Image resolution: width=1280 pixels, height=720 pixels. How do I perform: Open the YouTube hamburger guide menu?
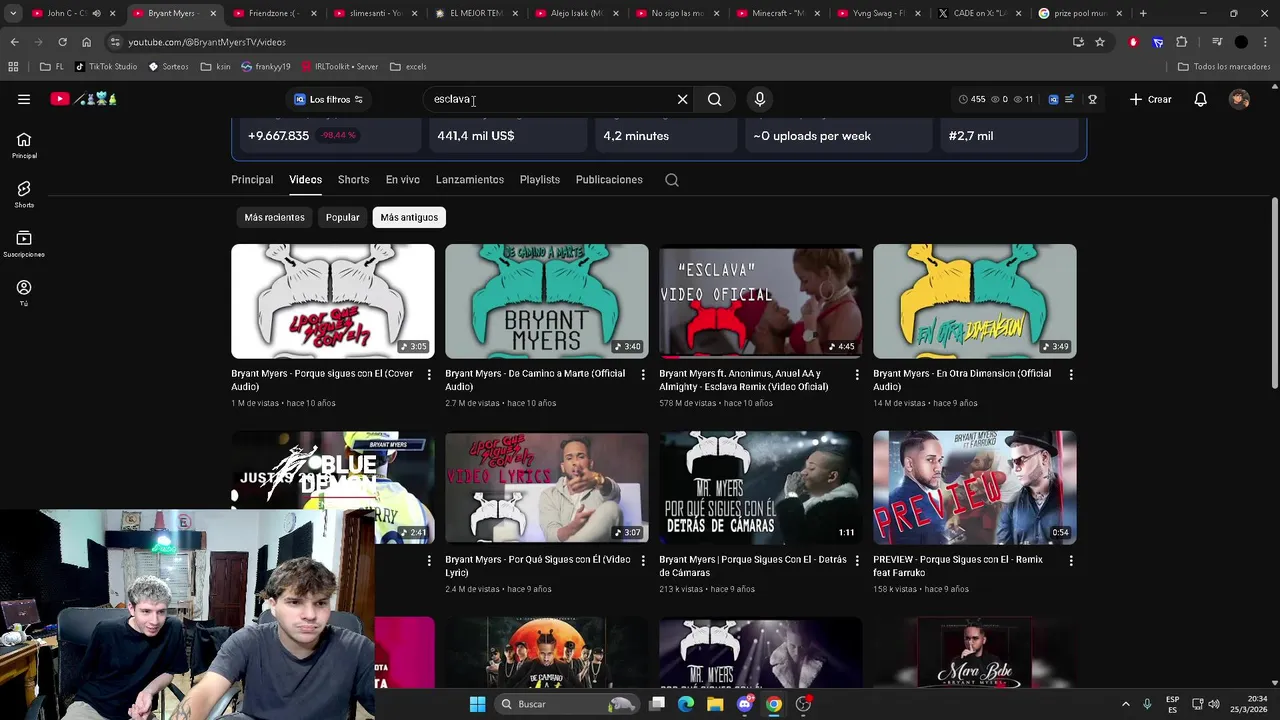coord(24,99)
